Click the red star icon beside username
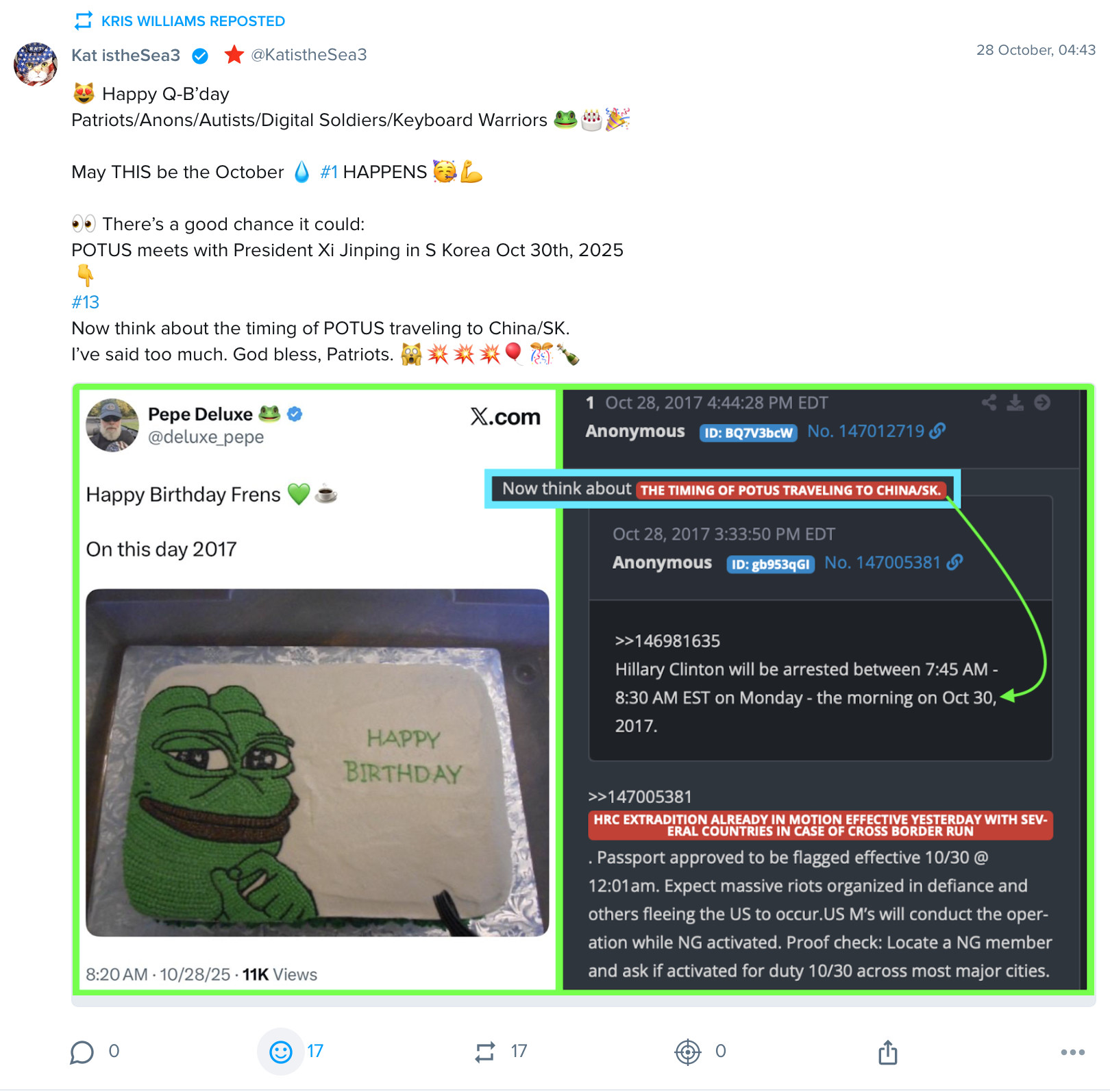This screenshot has height=1092, width=1110. click(234, 54)
